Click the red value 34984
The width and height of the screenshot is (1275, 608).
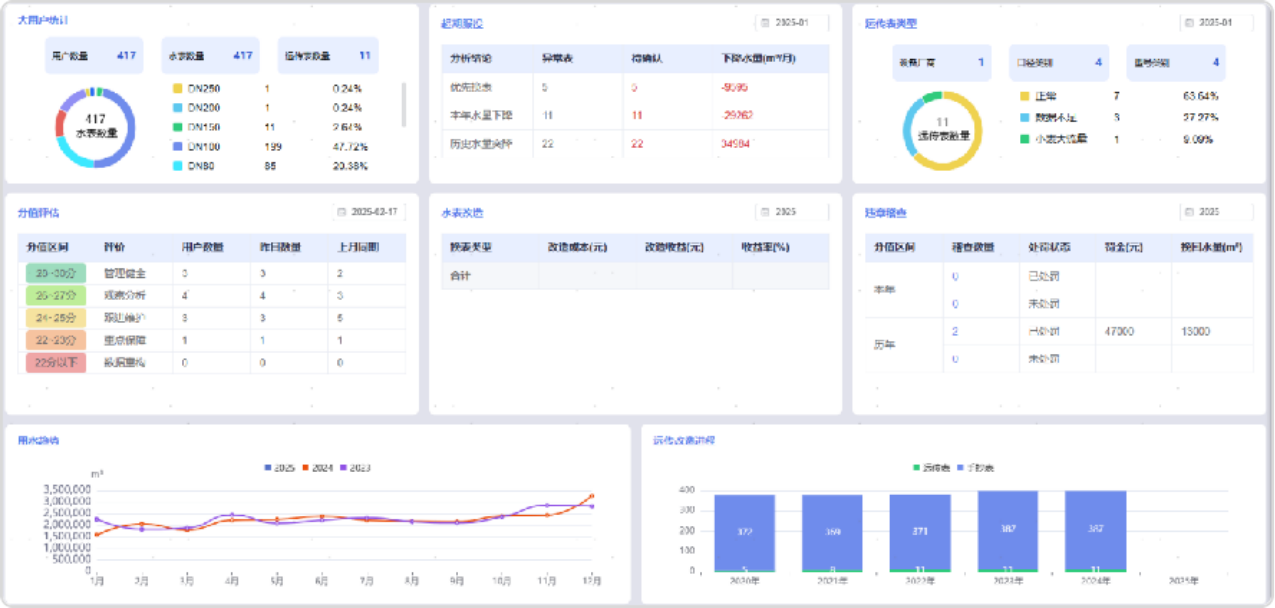coord(735,144)
